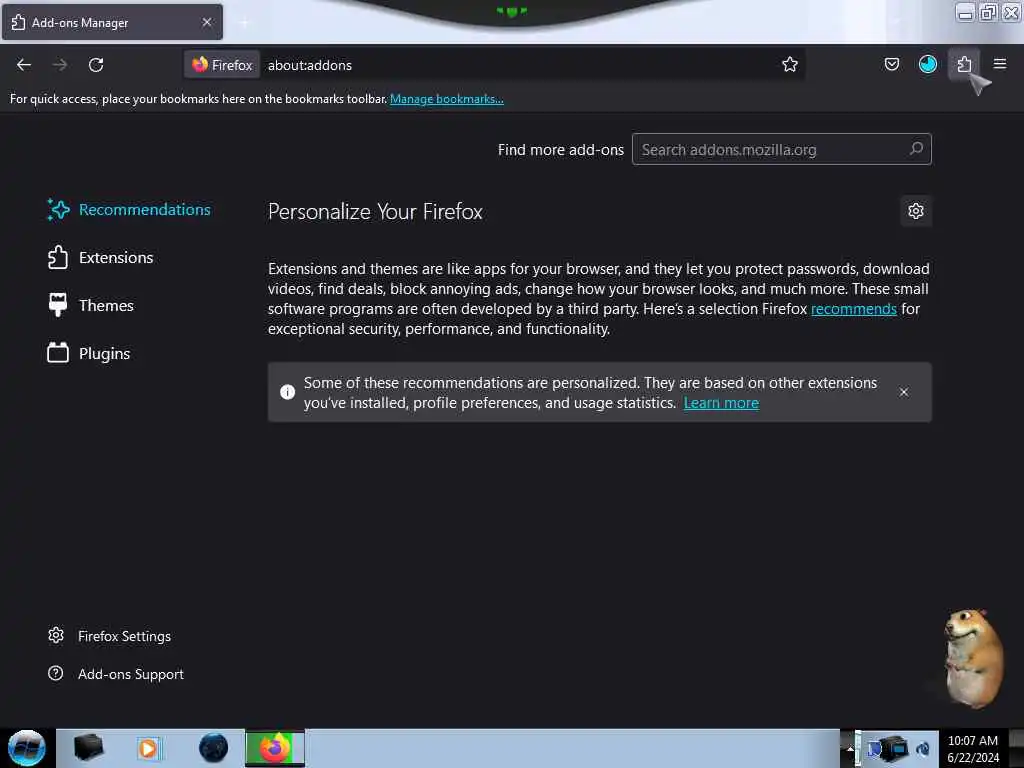Open the taskbar clock showing 10:07 AM

tap(972, 749)
